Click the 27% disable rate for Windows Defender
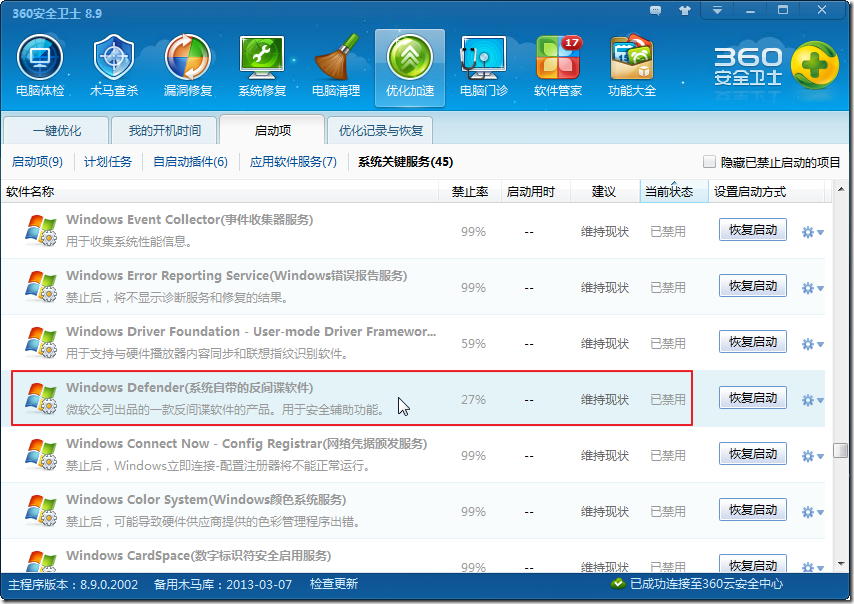Screen dimensions: 854x604 [x=473, y=400]
